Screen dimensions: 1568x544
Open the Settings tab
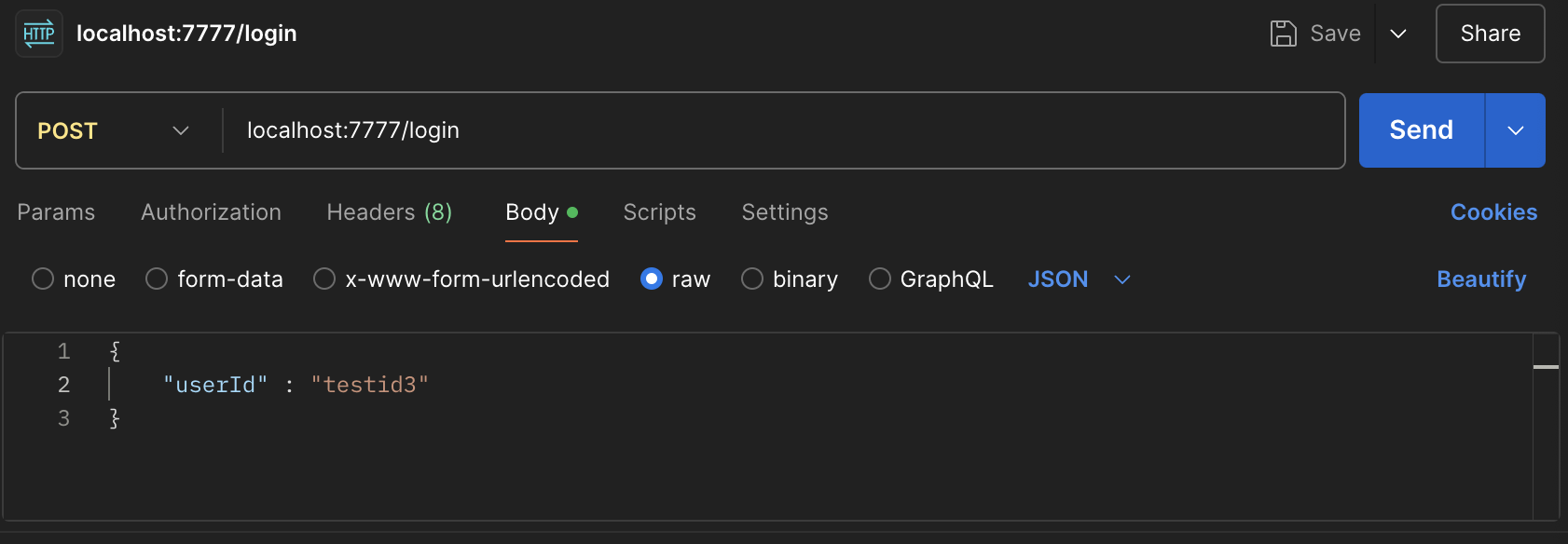(x=784, y=212)
